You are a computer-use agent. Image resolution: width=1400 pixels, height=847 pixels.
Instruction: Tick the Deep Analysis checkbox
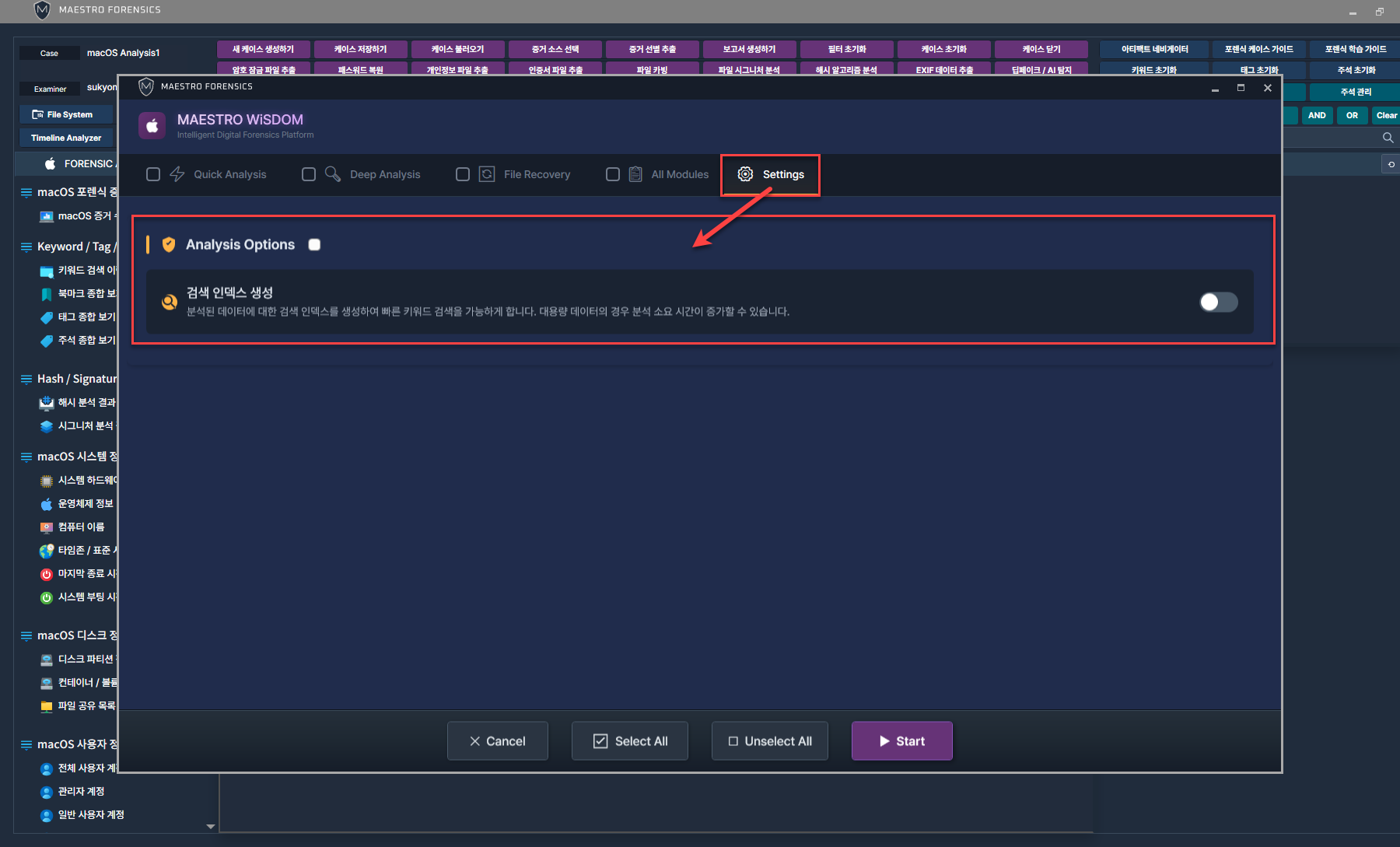click(x=309, y=174)
